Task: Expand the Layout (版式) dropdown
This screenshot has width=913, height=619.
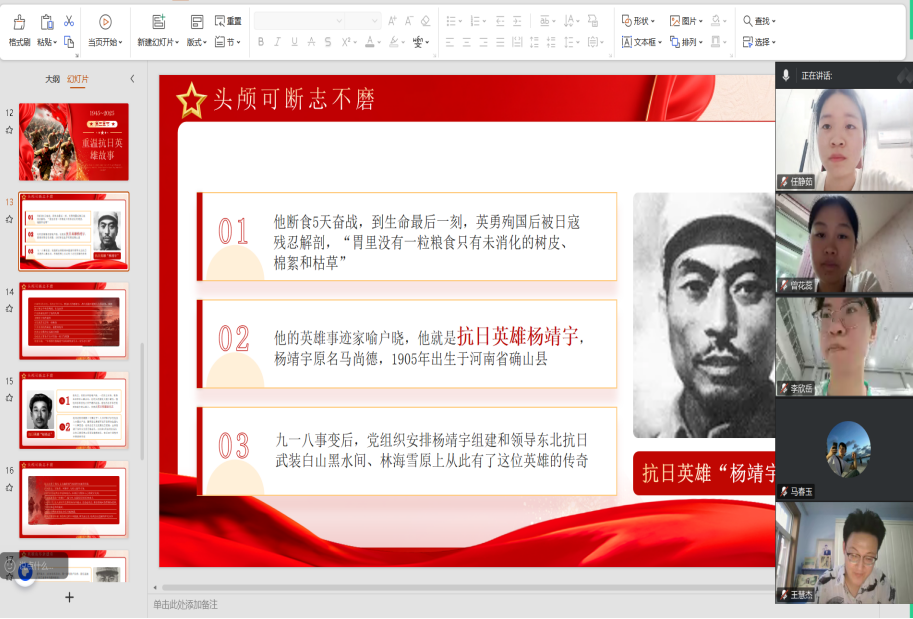Action: [x=196, y=42]
